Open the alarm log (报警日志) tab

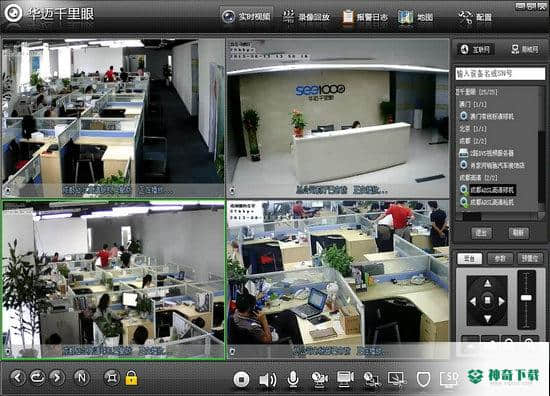coord(365,16)
